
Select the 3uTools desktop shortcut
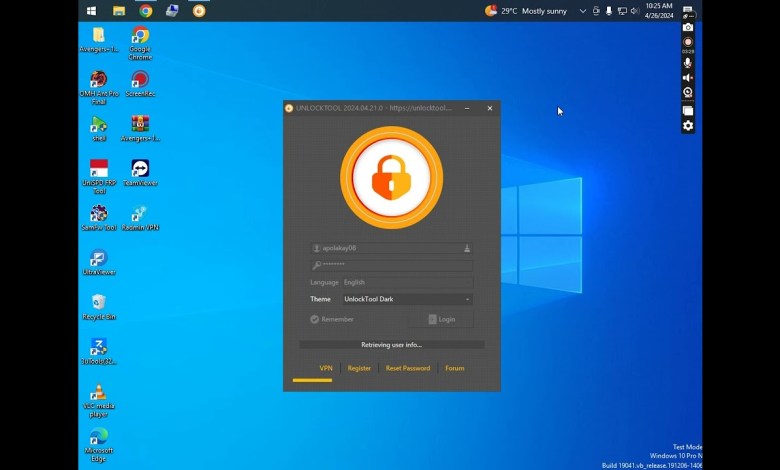99,351
